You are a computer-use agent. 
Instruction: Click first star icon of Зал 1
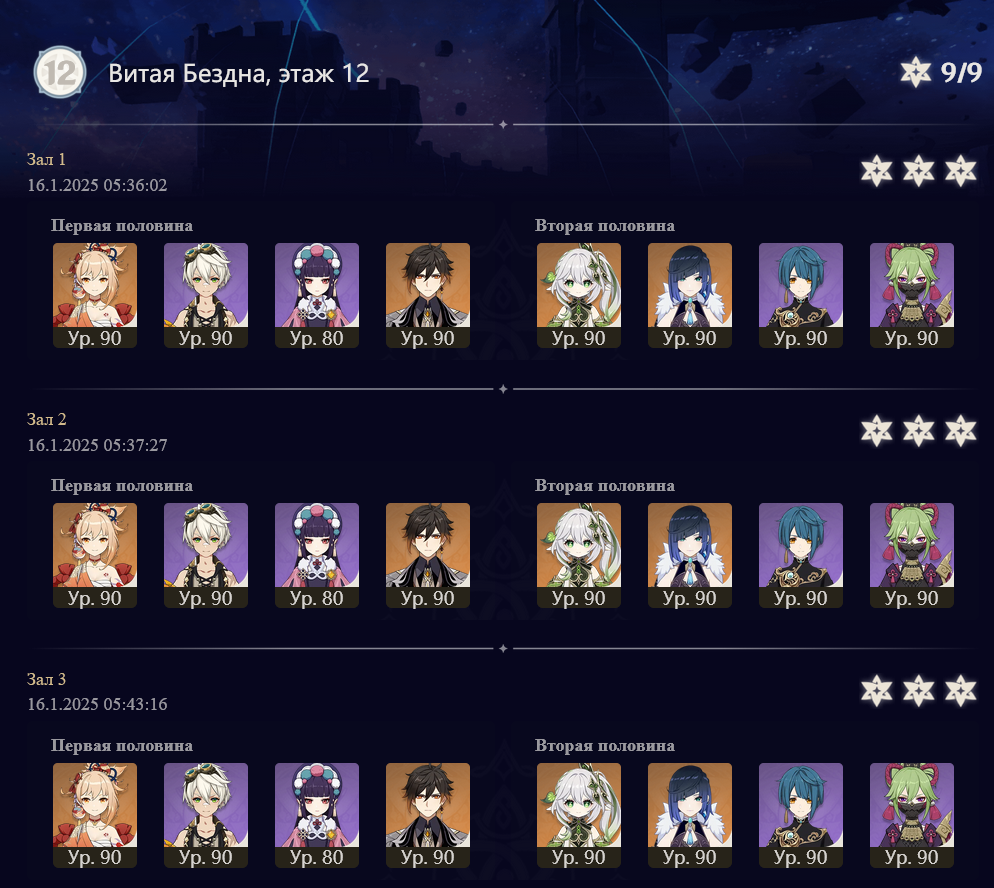877,171
